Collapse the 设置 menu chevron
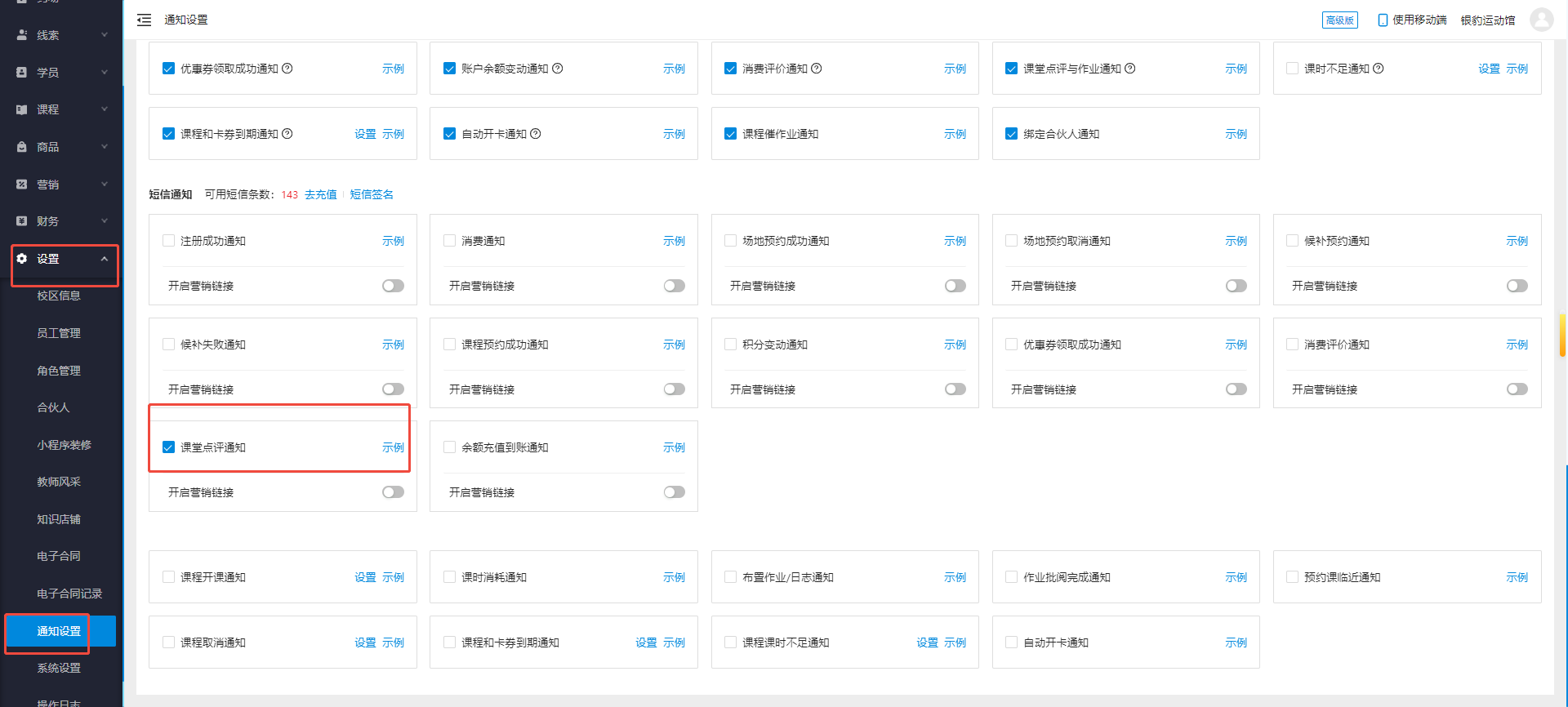 pos(105,259)
